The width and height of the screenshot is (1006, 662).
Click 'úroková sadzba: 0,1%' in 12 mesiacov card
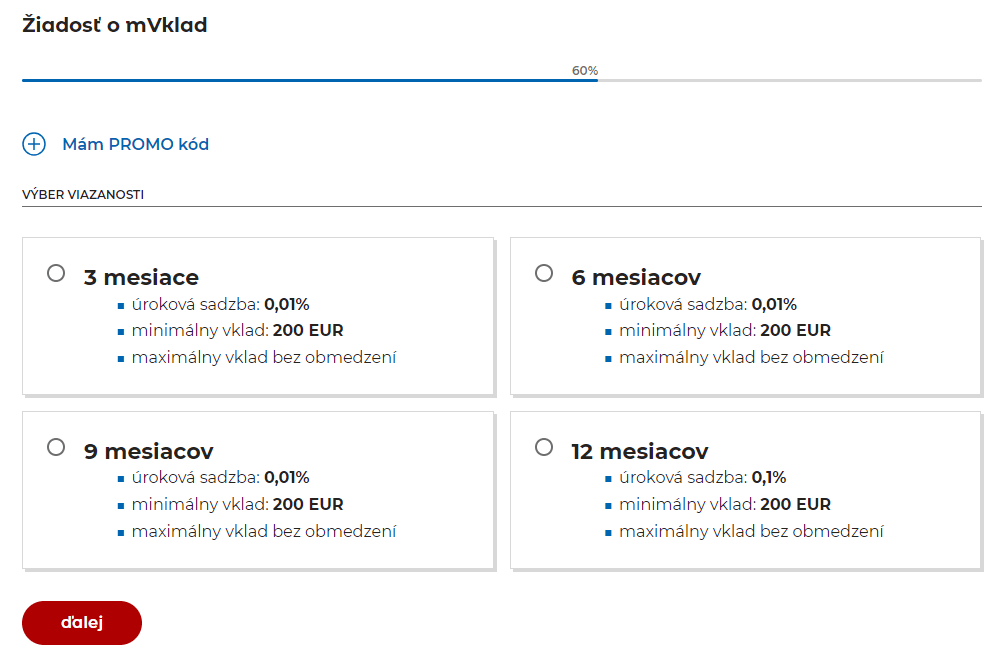[702, 477]
